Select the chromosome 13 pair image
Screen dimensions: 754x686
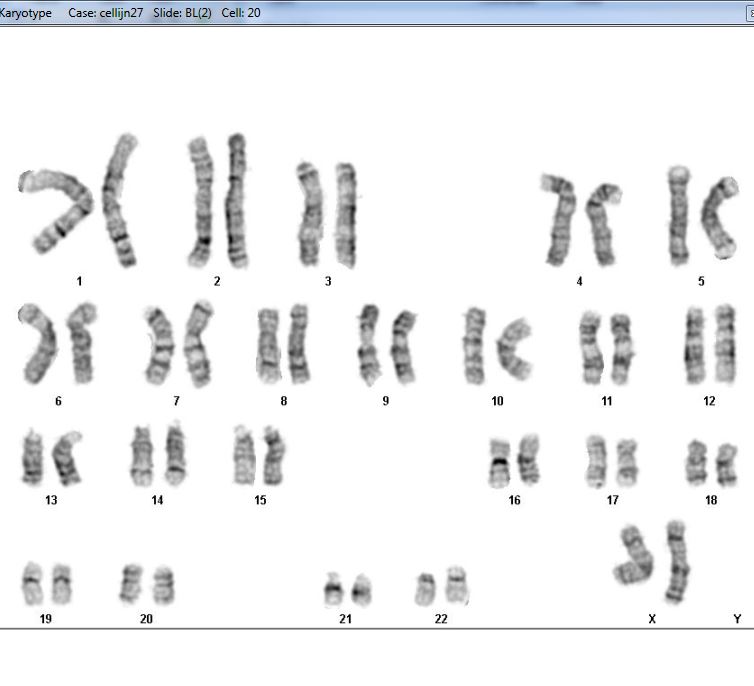click(51, 457)
